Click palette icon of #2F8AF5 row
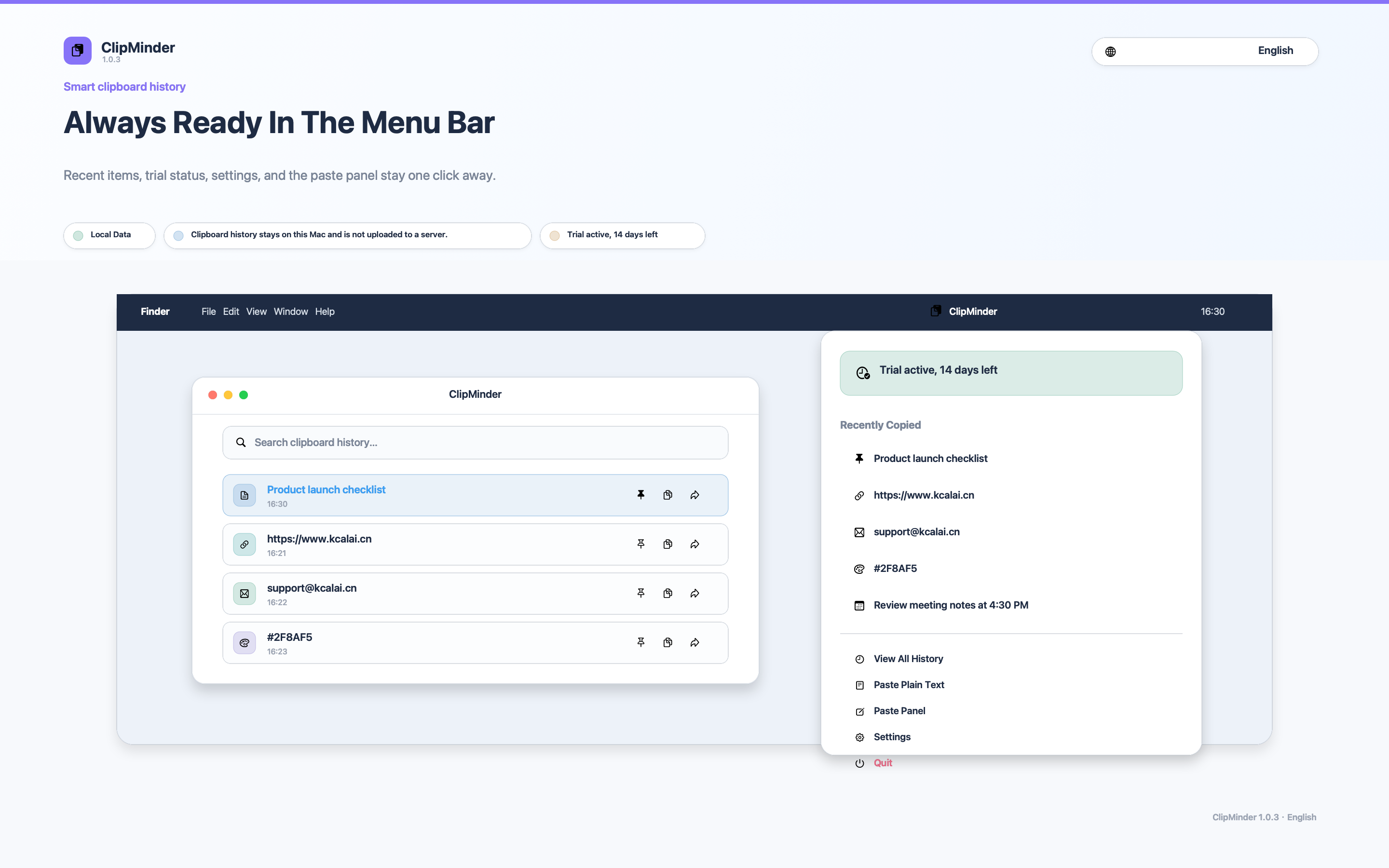 click(245, 642)
